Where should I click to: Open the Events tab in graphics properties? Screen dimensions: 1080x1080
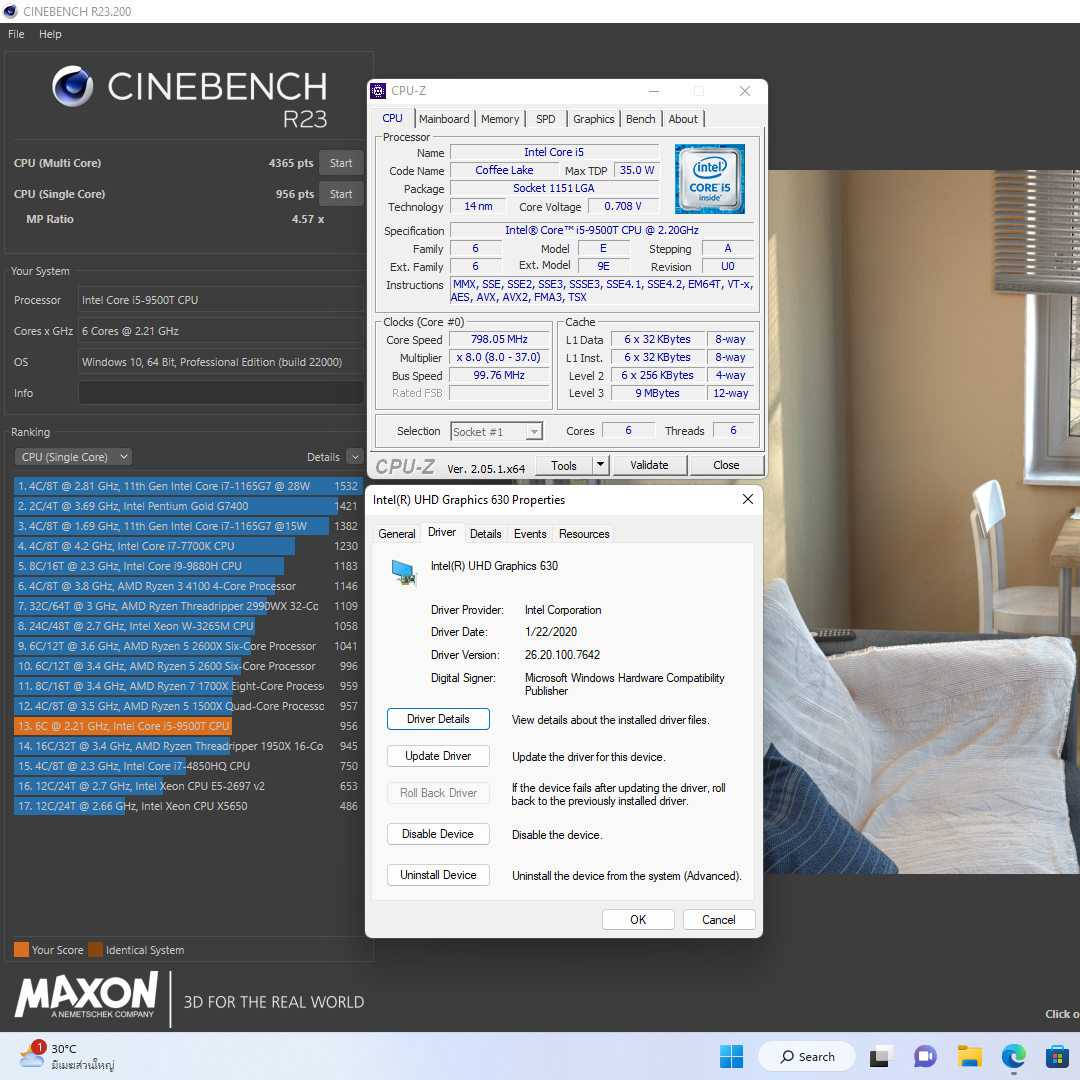[530, 534]
